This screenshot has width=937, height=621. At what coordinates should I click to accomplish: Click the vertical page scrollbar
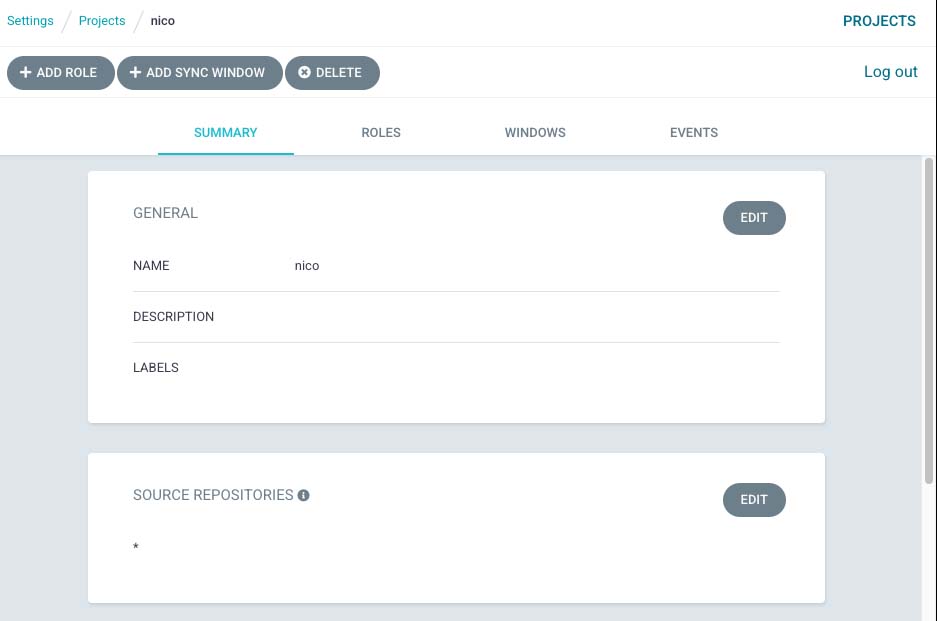929,320
